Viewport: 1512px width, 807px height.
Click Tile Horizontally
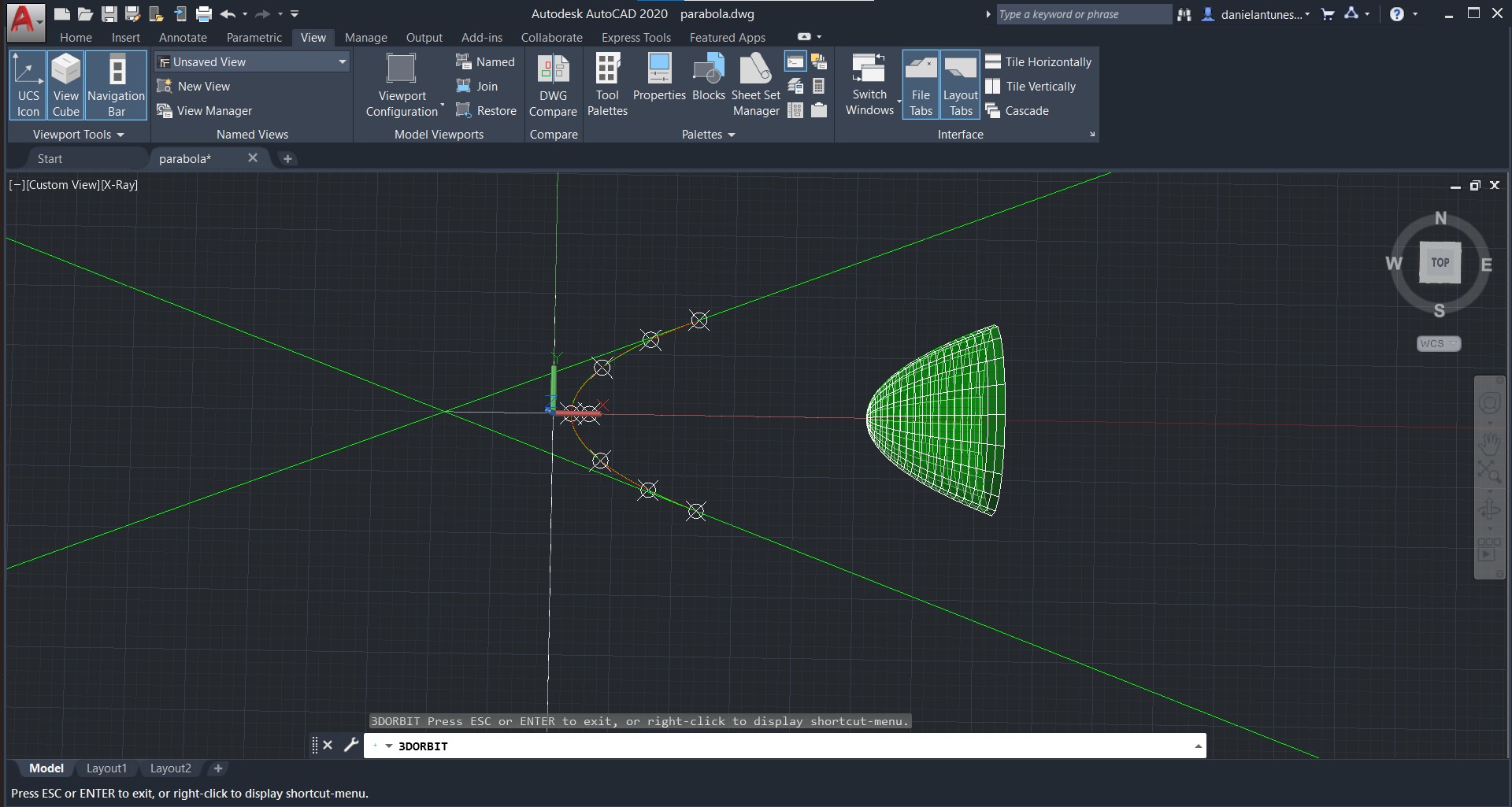1039,61
